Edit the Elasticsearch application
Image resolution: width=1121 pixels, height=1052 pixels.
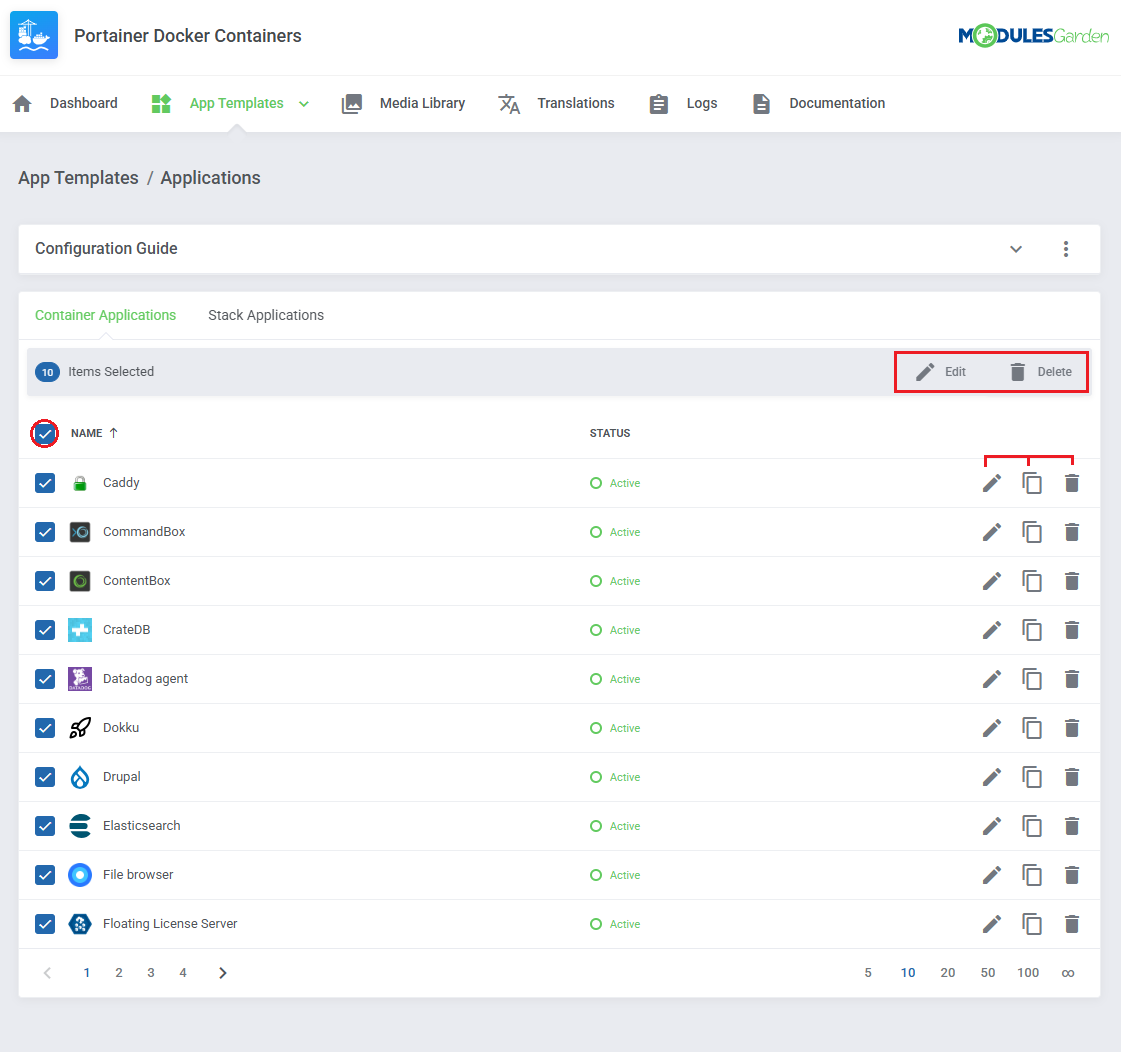[x=992, y=826]
